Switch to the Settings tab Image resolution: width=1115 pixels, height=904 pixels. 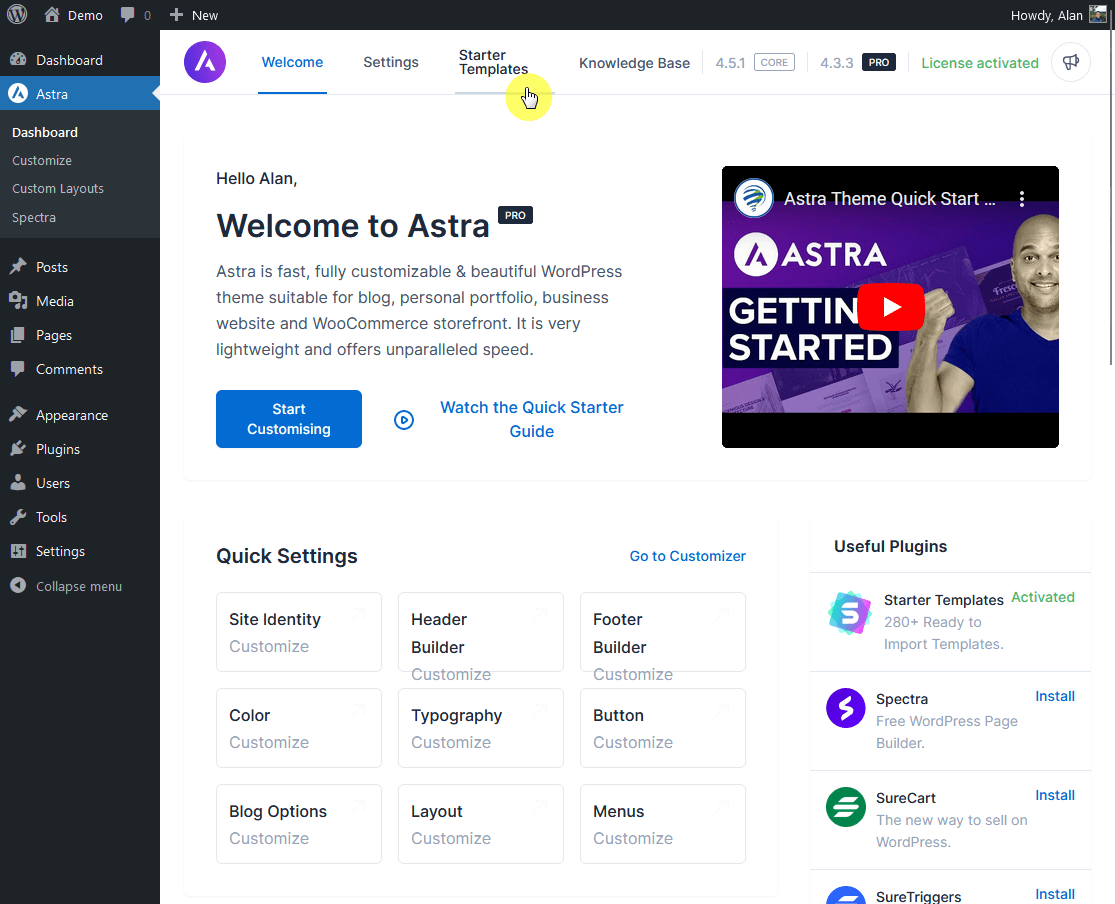[x=391, y=62]
